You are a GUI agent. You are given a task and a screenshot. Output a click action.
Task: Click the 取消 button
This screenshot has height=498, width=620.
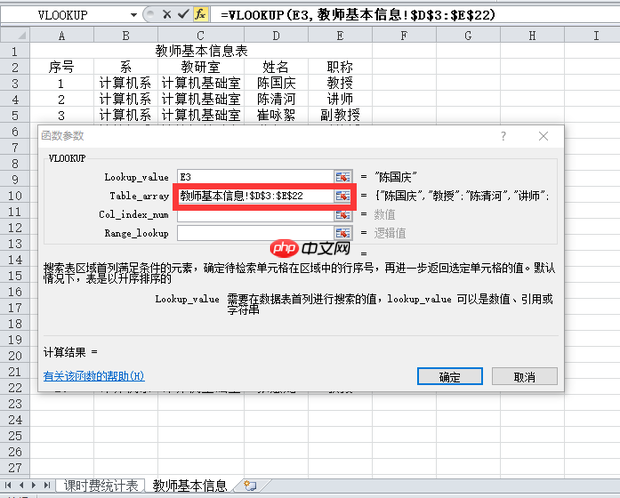[524, 376]
